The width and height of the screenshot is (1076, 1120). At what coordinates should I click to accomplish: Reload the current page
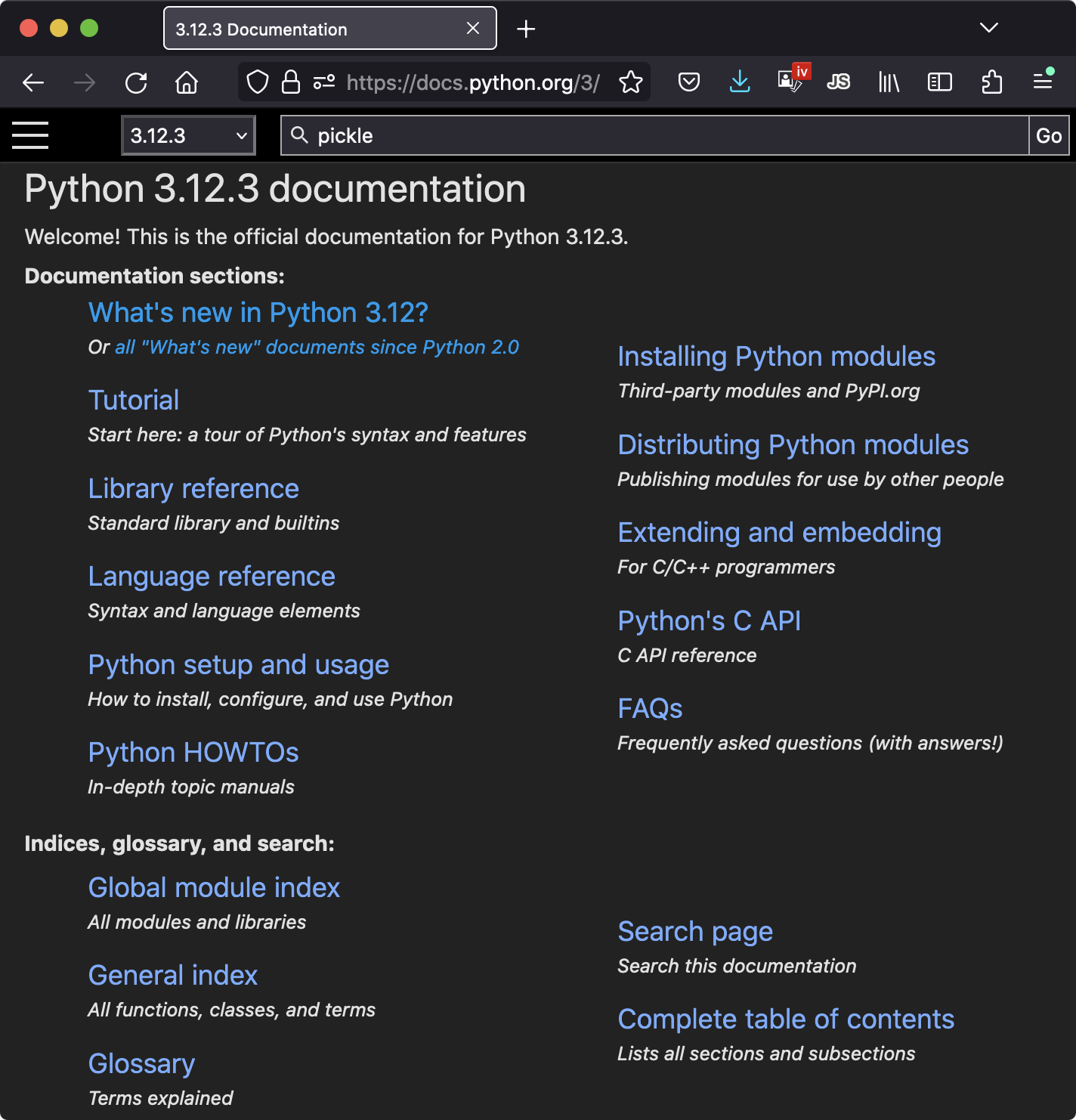click(136, 82)
